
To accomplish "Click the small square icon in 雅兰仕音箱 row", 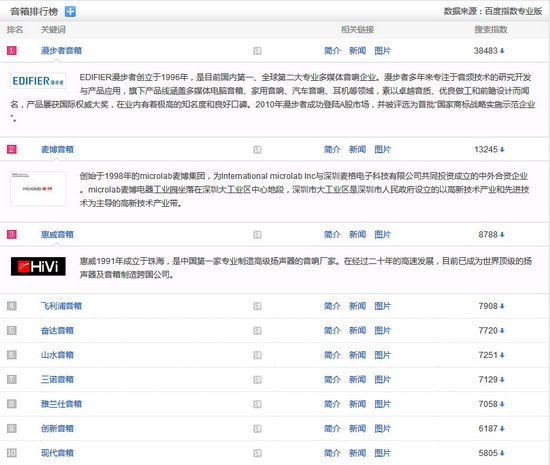I will pyautogui.click(x=257, y=405).
